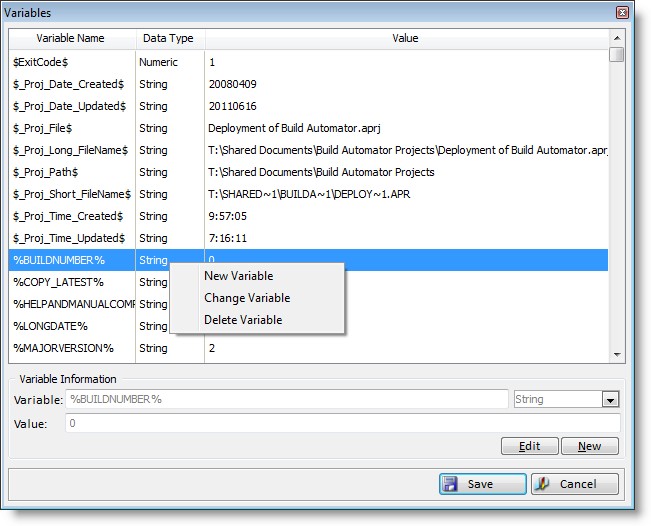Select the %LONGDATE% variable row
Image resolution: width=651 pixels, height=526 pixels.
308,326
